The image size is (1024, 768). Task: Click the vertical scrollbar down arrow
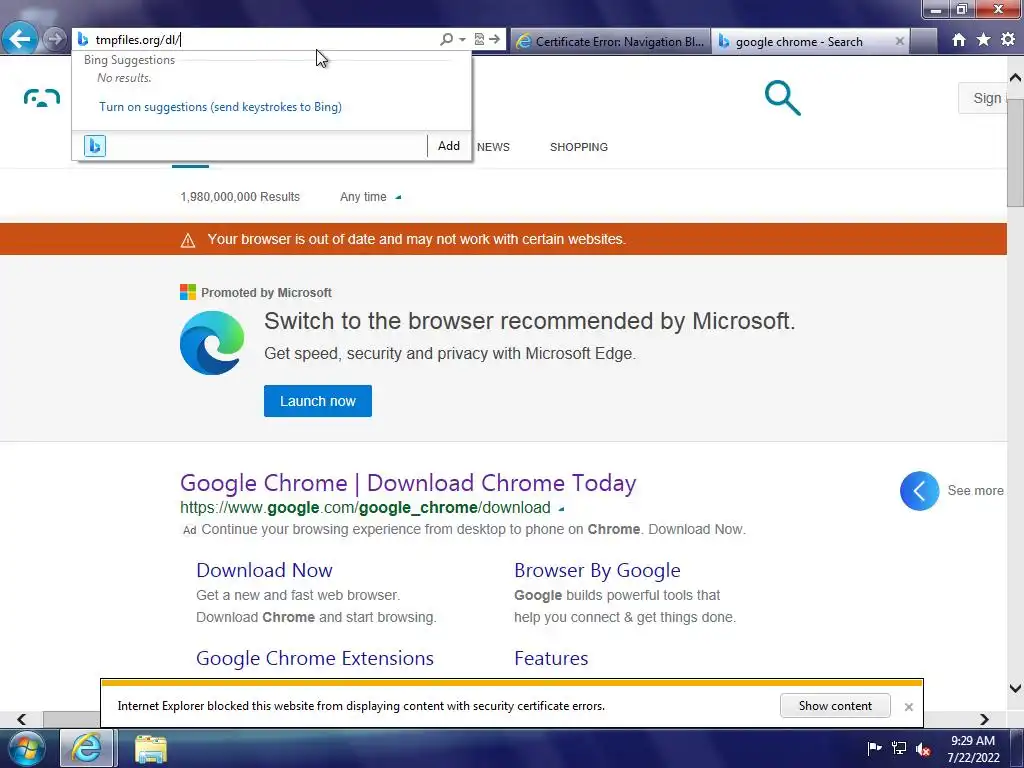coord(1016,688)
